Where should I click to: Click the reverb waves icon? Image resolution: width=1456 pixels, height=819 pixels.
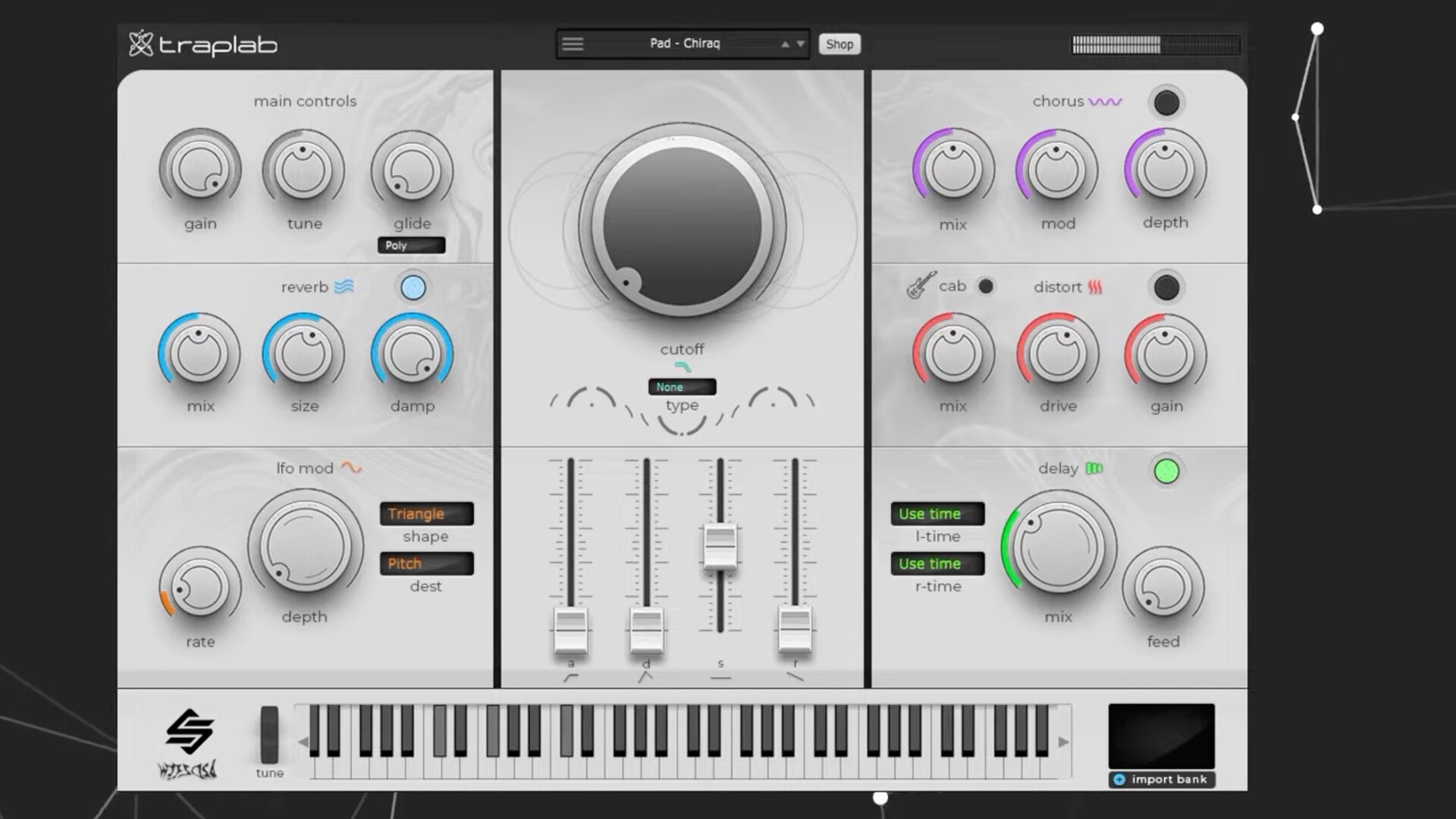[344, 287]
